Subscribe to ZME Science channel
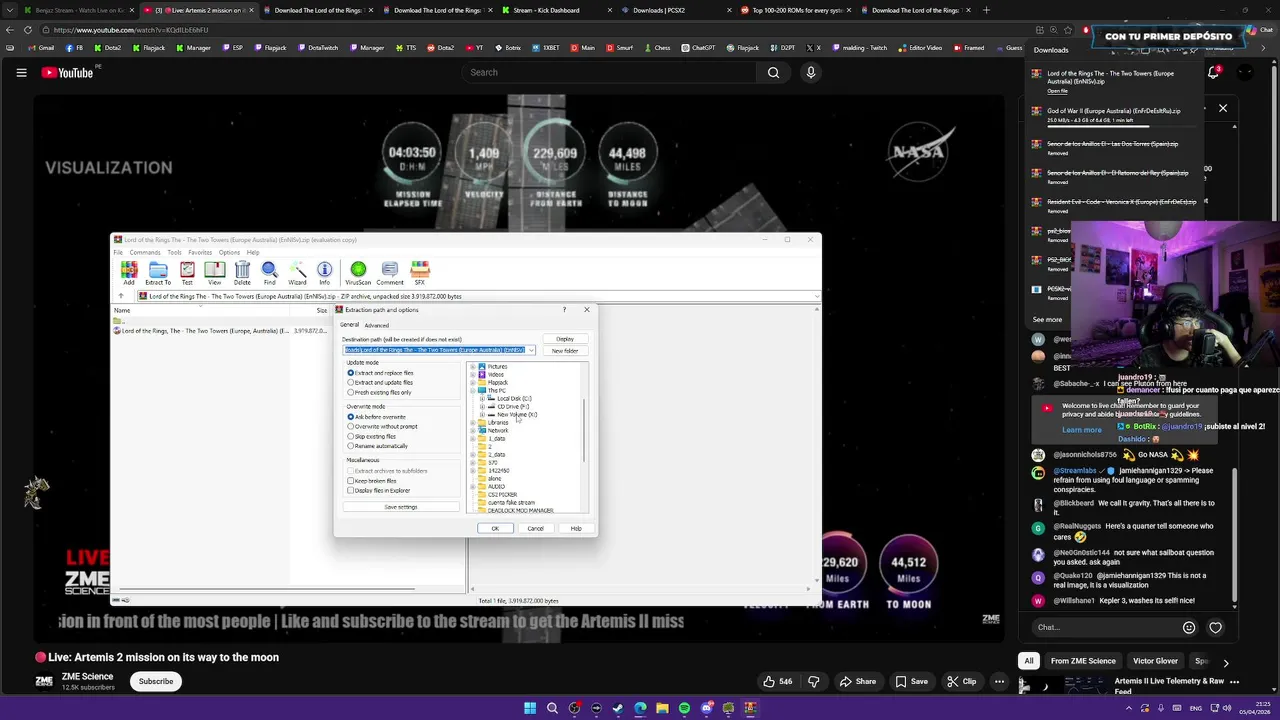The image size is (1280, 720). pos(156,681)
